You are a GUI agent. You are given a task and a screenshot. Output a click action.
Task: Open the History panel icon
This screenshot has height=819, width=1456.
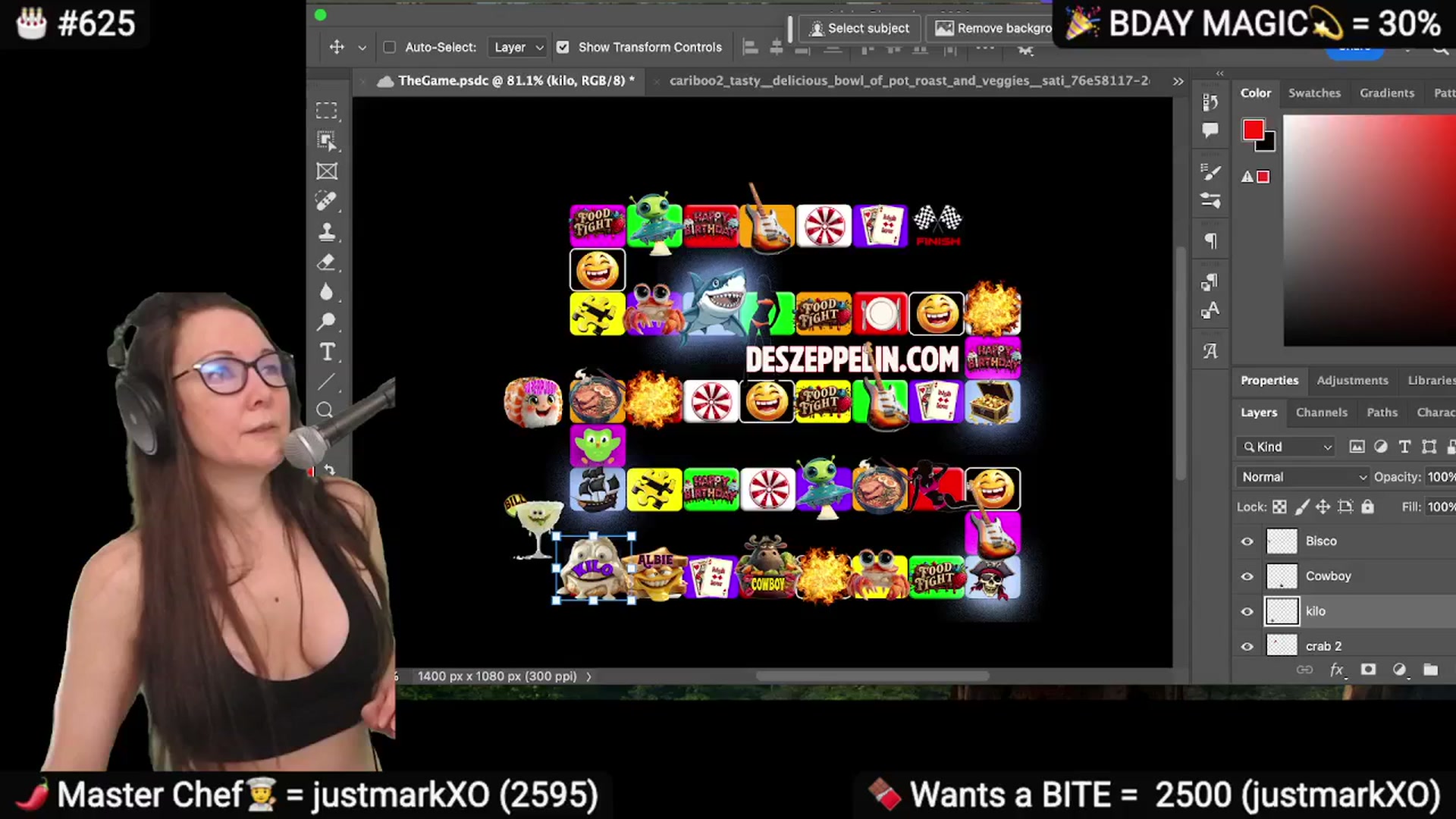pyautogui.click(x=1210, y=102)
